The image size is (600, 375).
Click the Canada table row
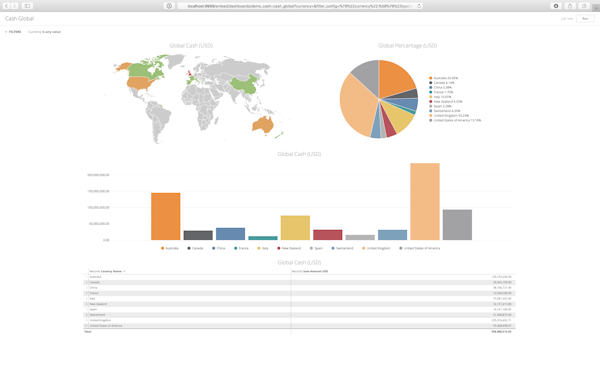[x=300, y=282]
